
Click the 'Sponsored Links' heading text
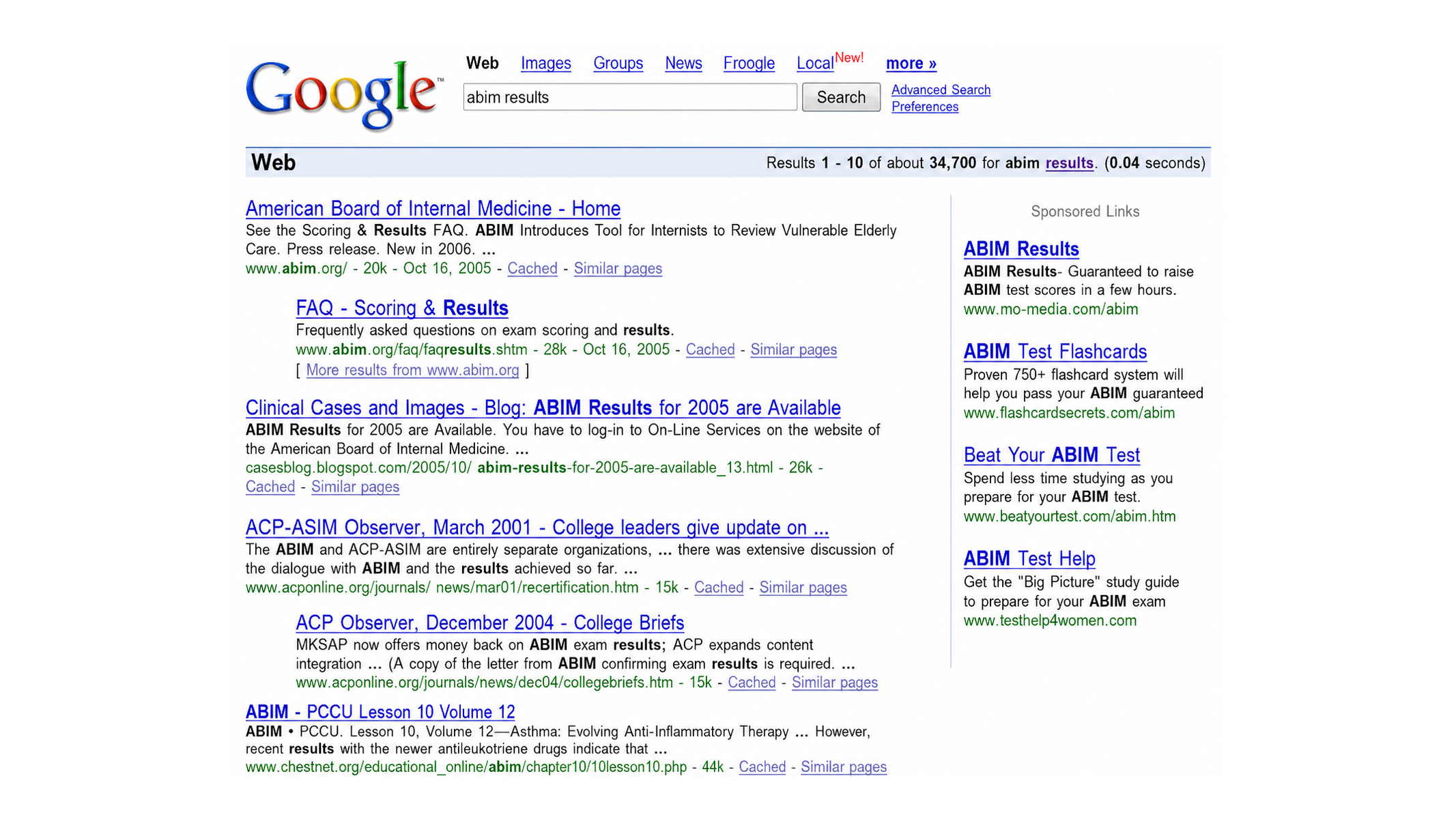pos(1085,212)
